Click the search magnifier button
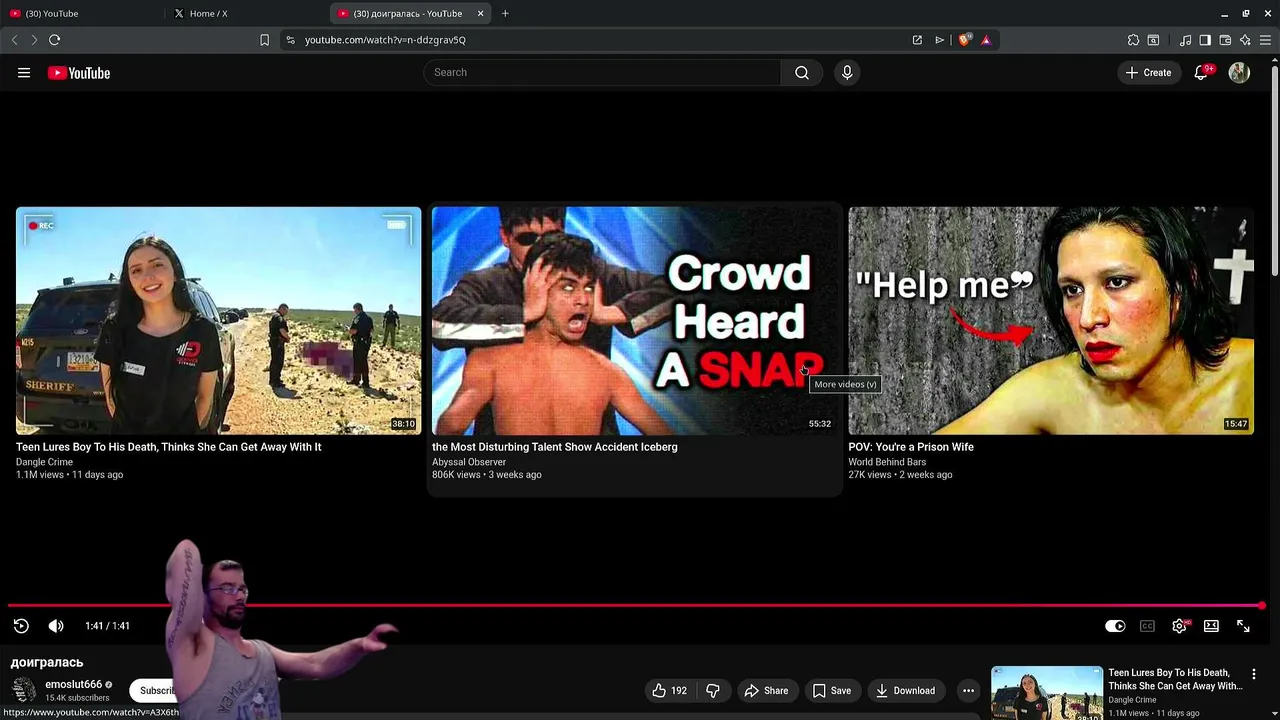1280x720 pixels. pos(802,72)
